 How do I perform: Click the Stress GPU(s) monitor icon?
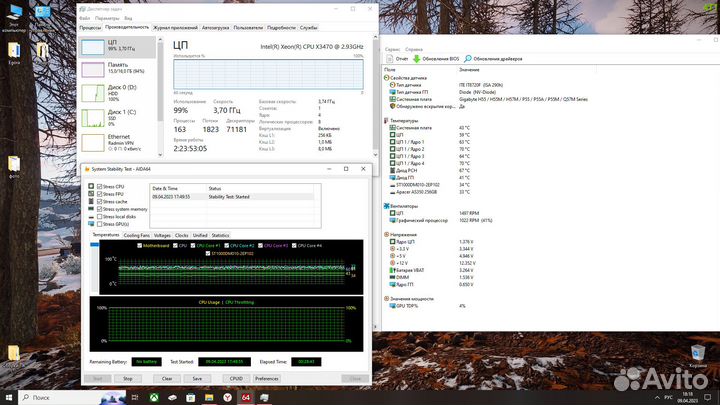pyautogui.click(x=91, y=224)
